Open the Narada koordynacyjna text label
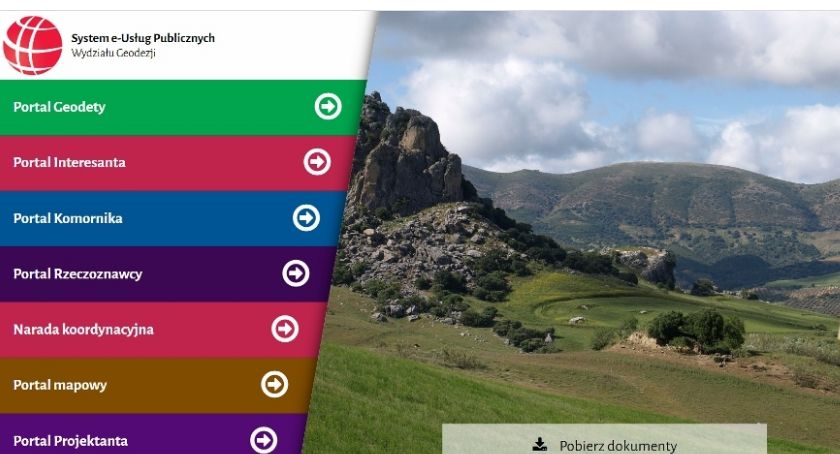Viewport: 840px width, 454px height. (84, 330)
